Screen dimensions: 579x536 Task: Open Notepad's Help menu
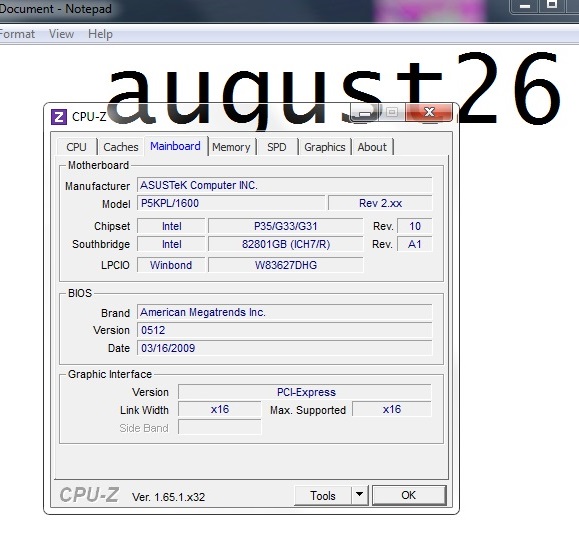pos(100,34)
